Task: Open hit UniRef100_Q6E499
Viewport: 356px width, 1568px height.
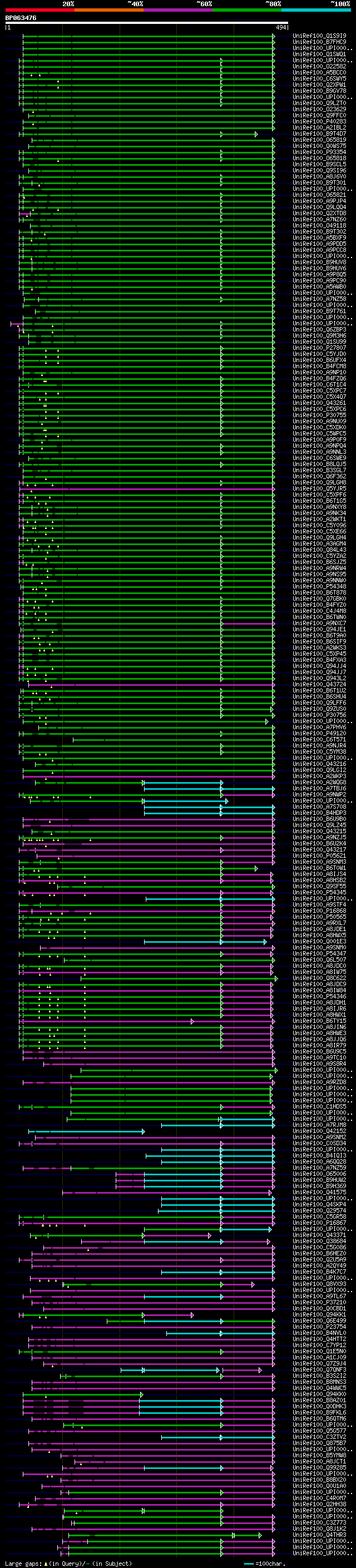Action: 319,1320
